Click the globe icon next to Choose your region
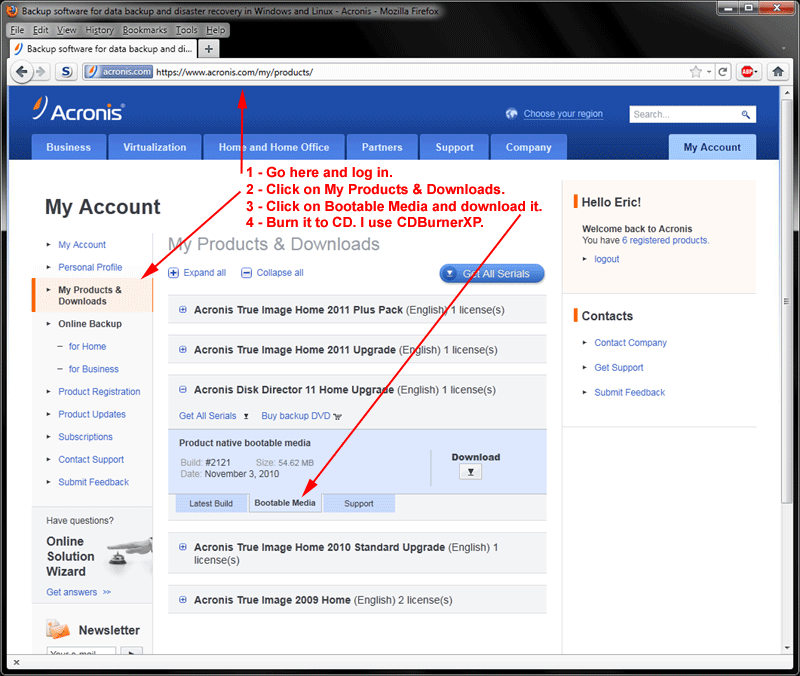The image size is (800, 676). tap(511, 113)
